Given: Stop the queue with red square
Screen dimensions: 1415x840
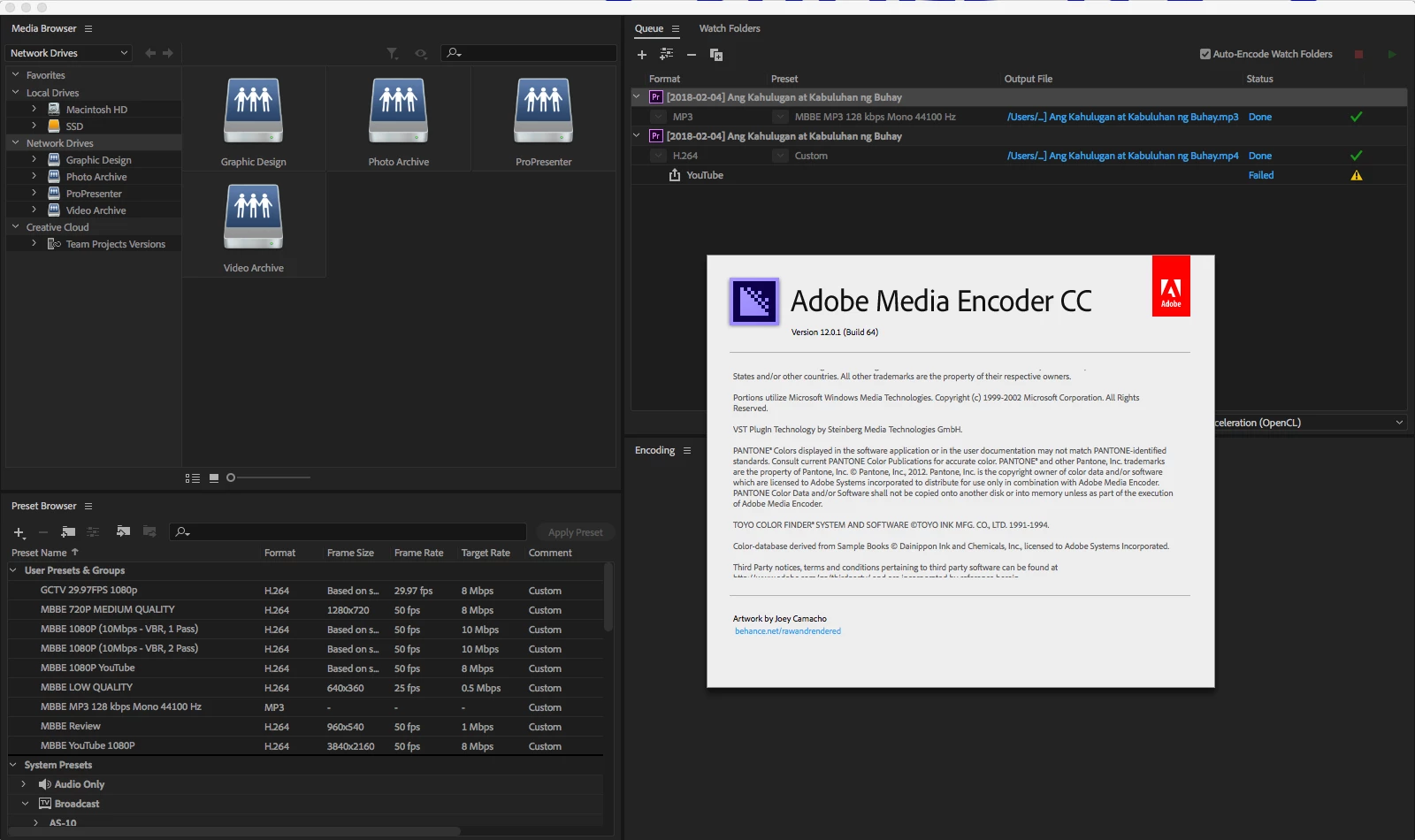Looking at the screenshot, I should (x=1358, y=55).
